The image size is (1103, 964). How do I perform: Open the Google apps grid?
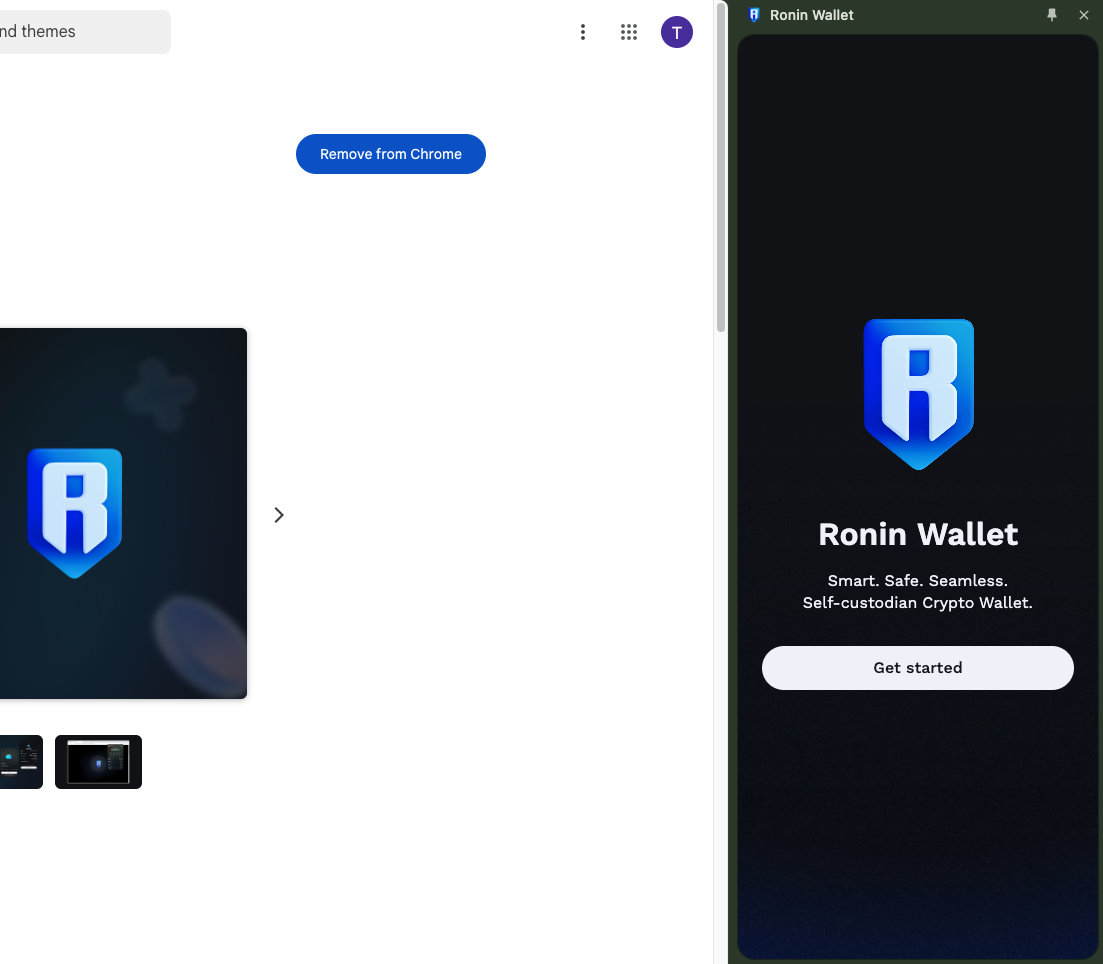(x=629, y=32)
